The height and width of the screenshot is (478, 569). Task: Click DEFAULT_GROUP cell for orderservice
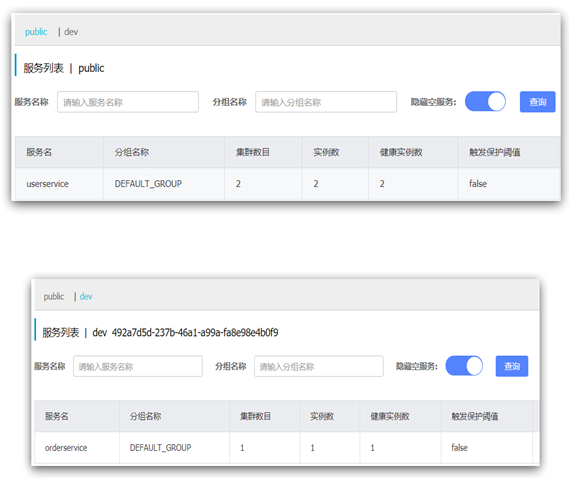[160, 448]
